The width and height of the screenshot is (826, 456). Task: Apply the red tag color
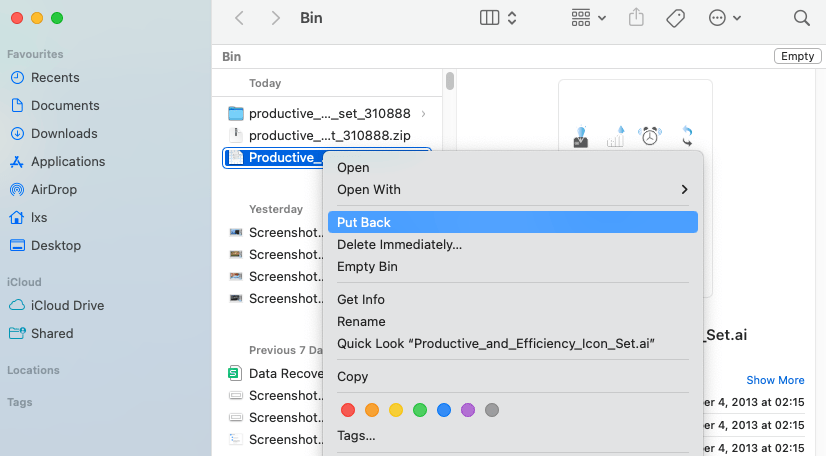tap(348, 410)
